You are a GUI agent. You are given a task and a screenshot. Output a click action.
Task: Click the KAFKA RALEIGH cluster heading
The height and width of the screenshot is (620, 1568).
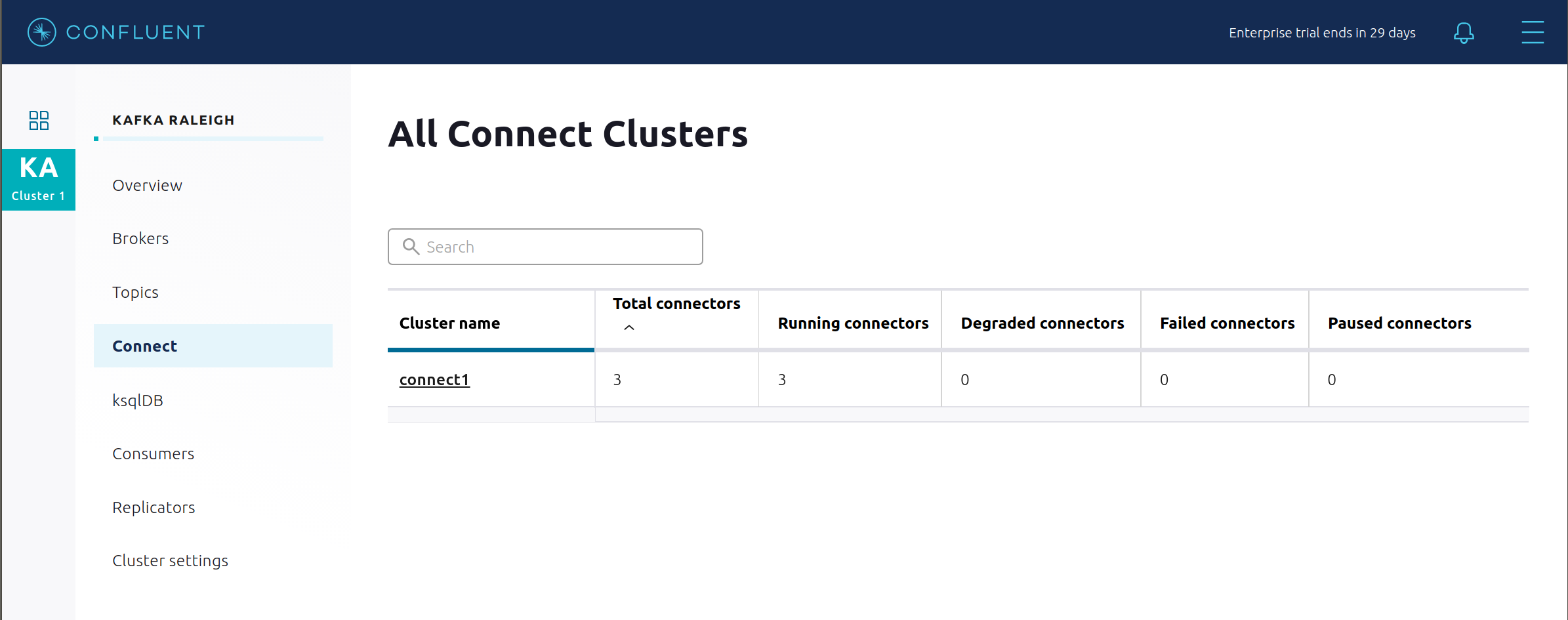tap(173, 120)
